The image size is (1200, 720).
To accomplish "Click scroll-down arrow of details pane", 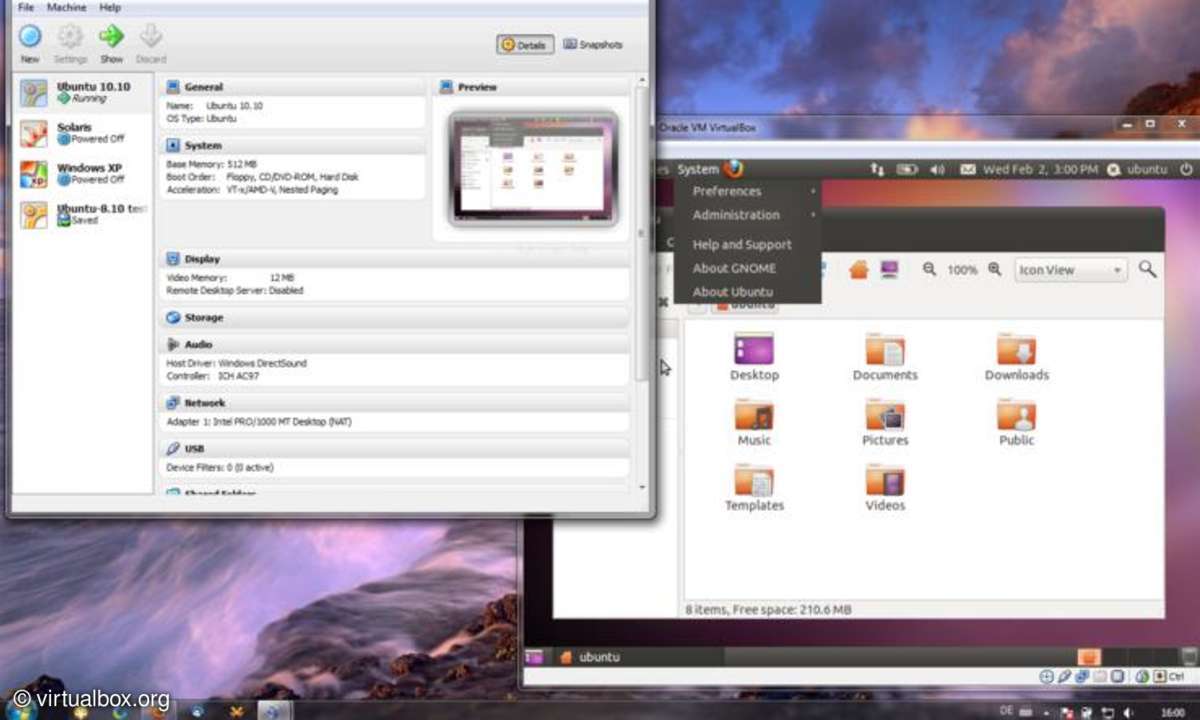I will tap(641, 487).
